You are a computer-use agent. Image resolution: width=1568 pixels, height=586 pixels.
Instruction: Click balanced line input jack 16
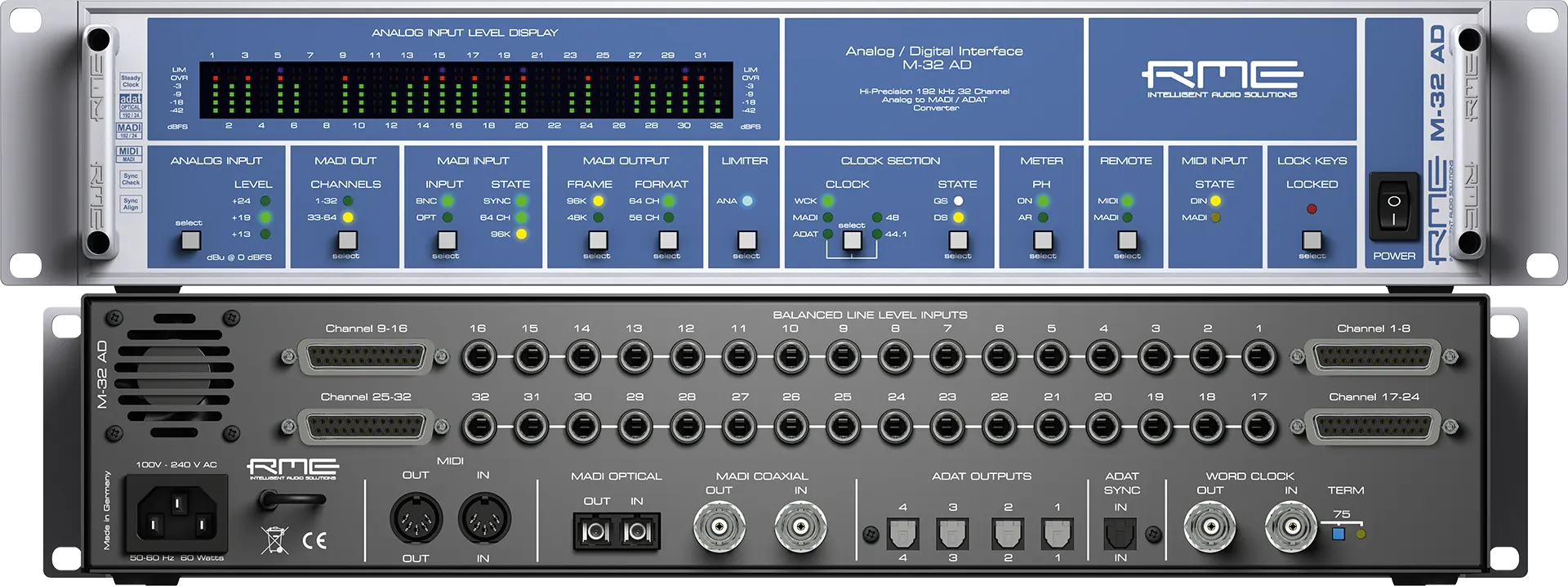(479, 357)
